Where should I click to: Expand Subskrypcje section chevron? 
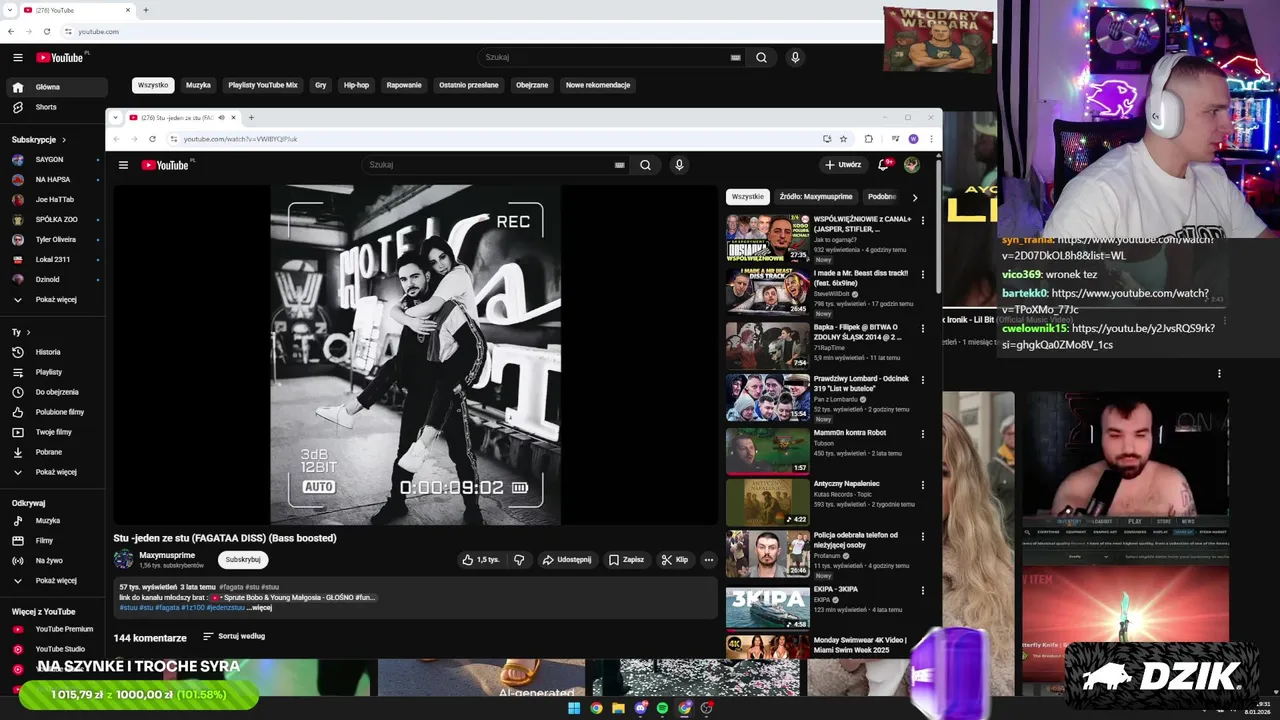pos(64,140)
